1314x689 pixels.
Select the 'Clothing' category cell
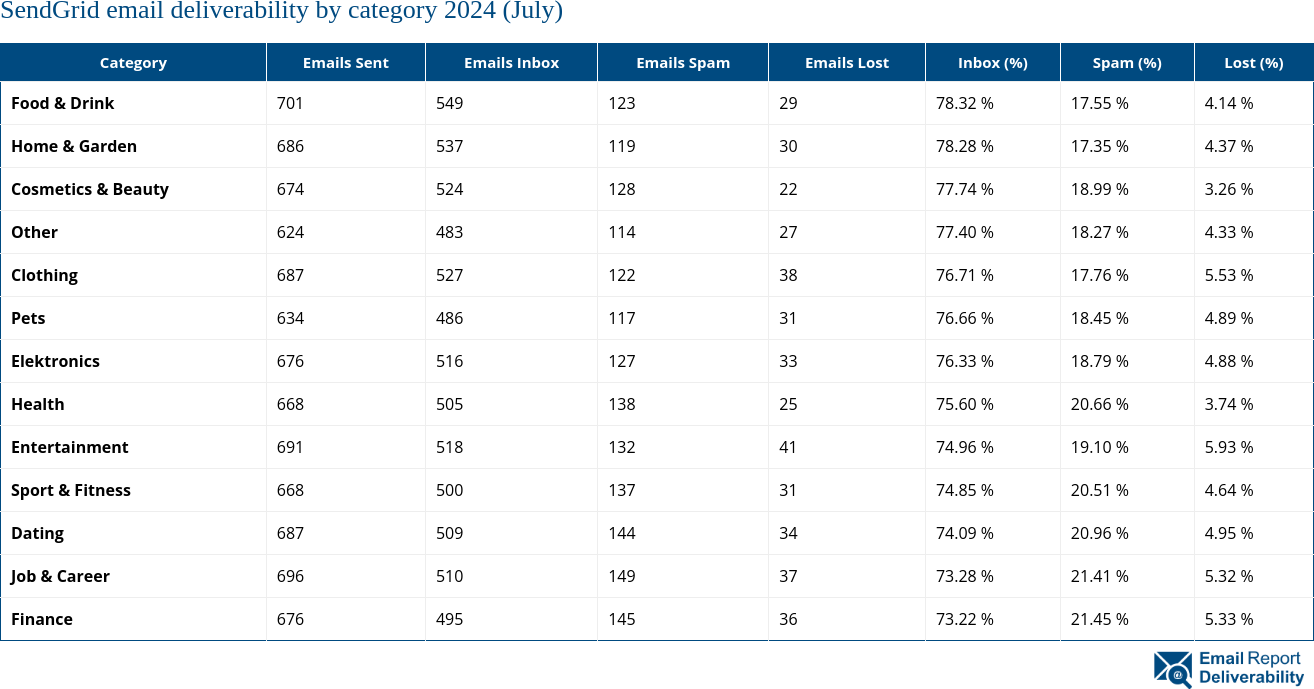click(134, 275)
